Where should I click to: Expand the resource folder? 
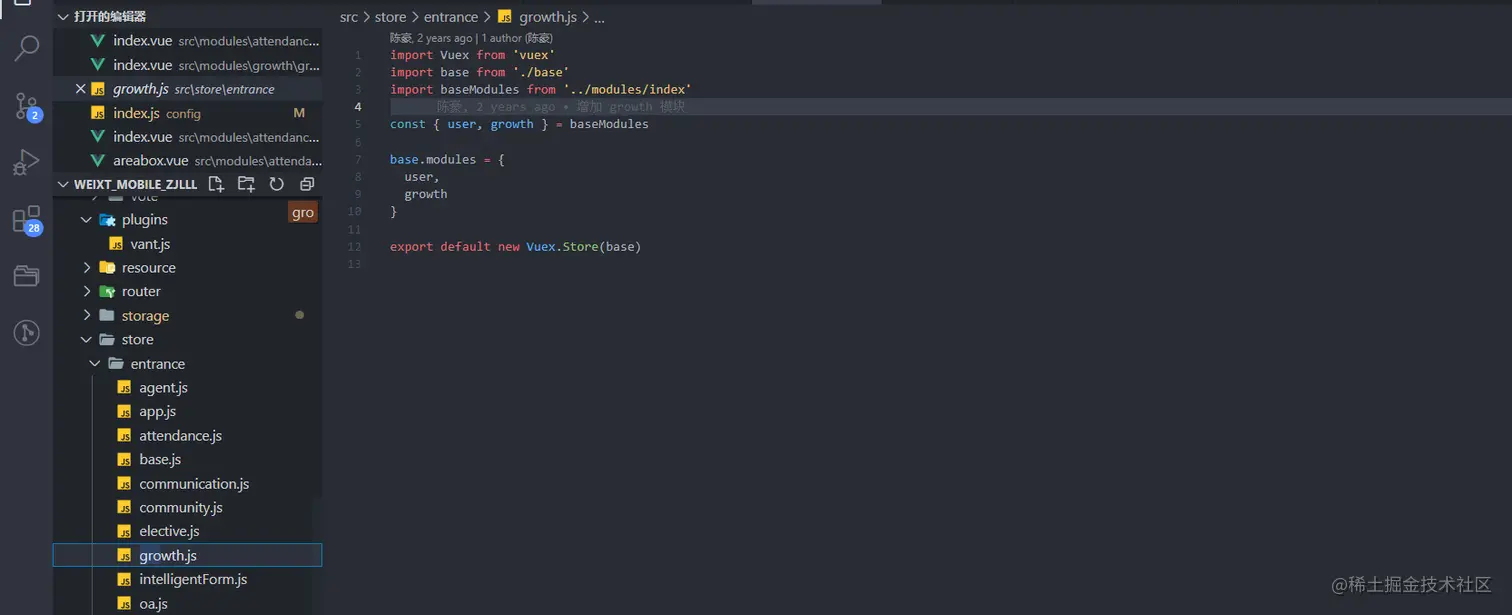86,268
